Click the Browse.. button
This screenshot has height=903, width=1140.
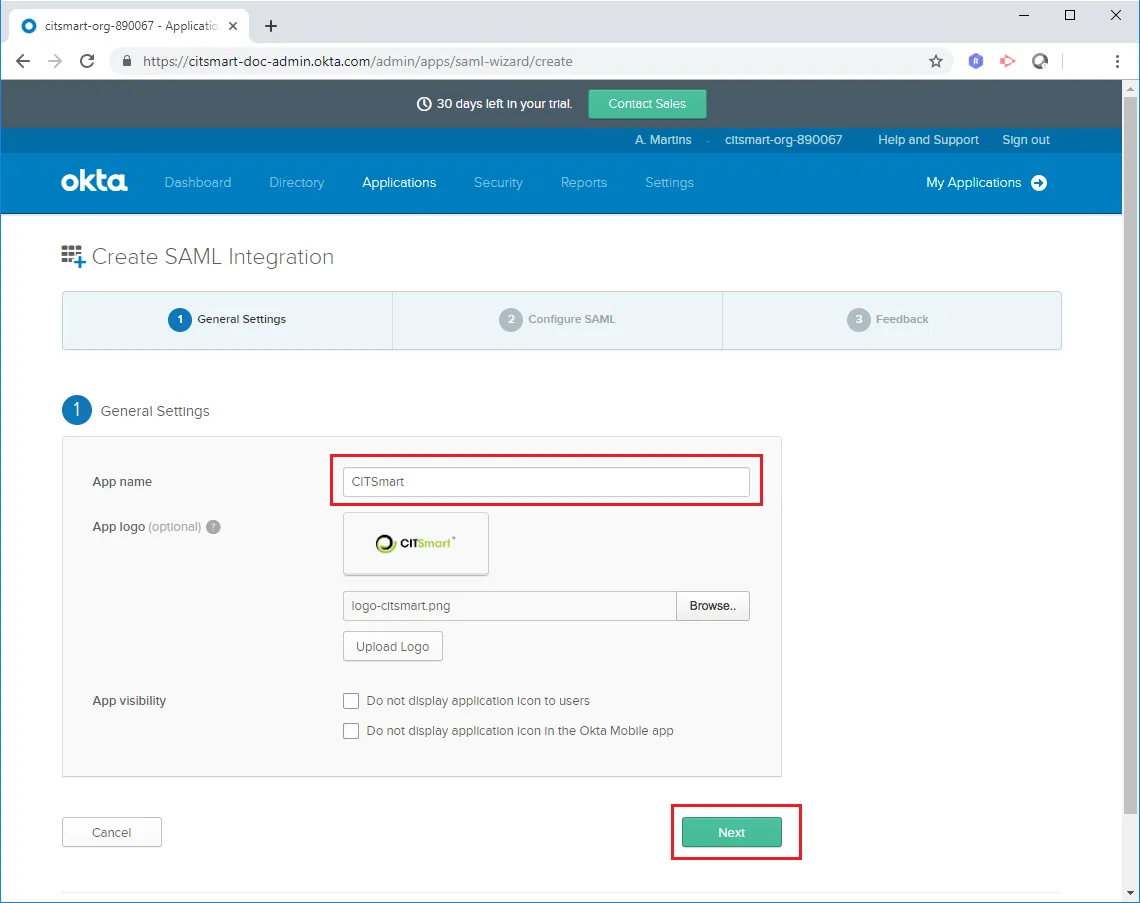tap(712, 606)
